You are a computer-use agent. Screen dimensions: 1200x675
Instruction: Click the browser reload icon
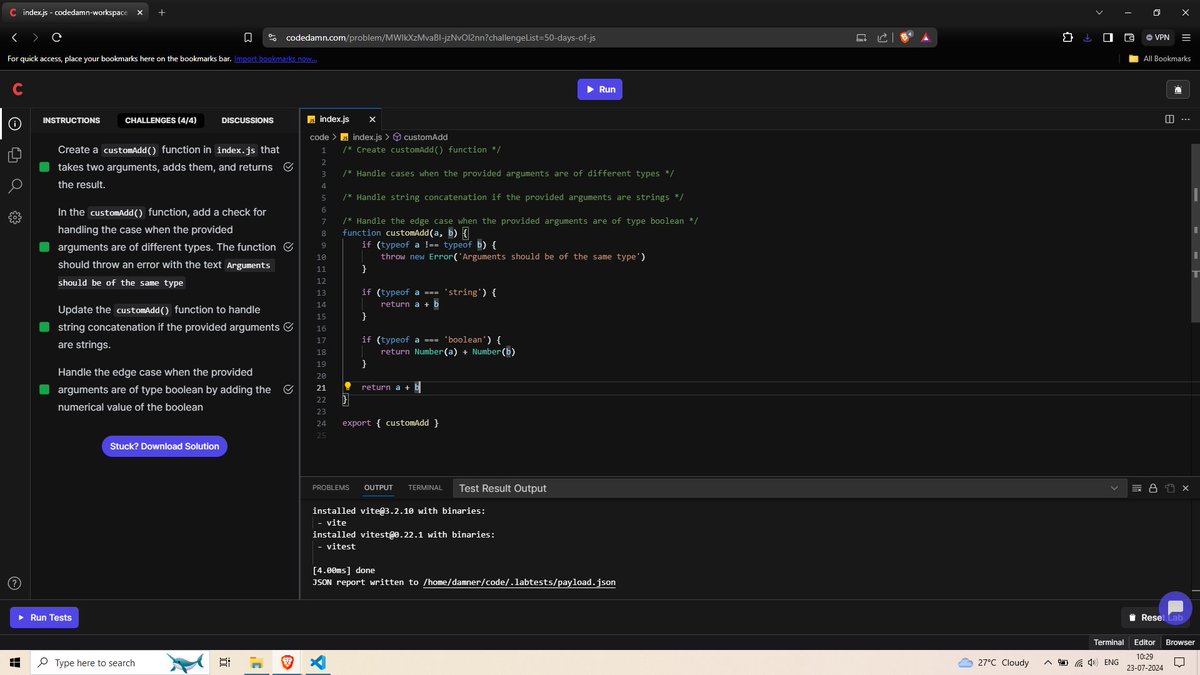coord(56,37)
